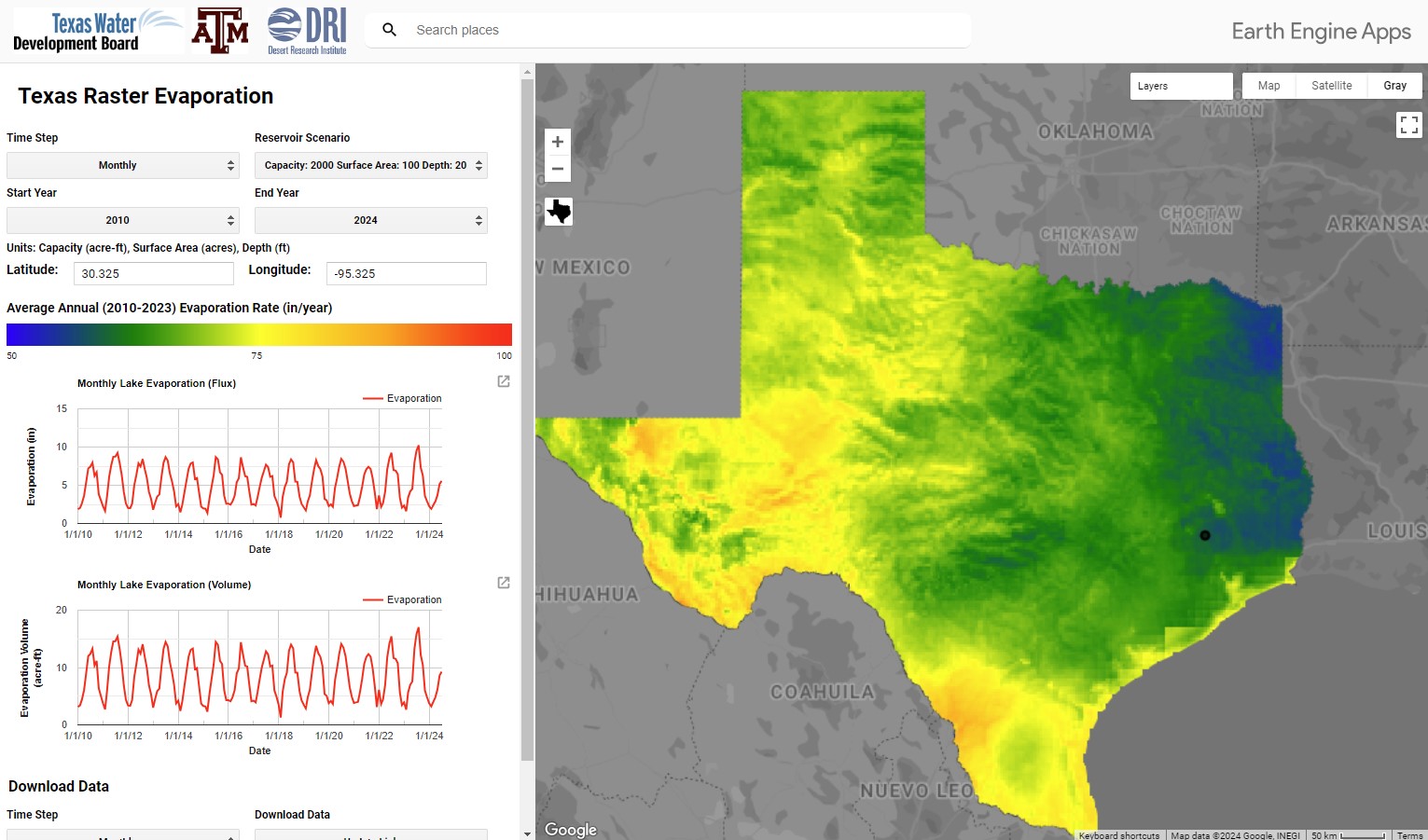This screenshot has width=1428, height=840.
Task: Open Flux chart in new tab
Action: (x=504, y=381)
